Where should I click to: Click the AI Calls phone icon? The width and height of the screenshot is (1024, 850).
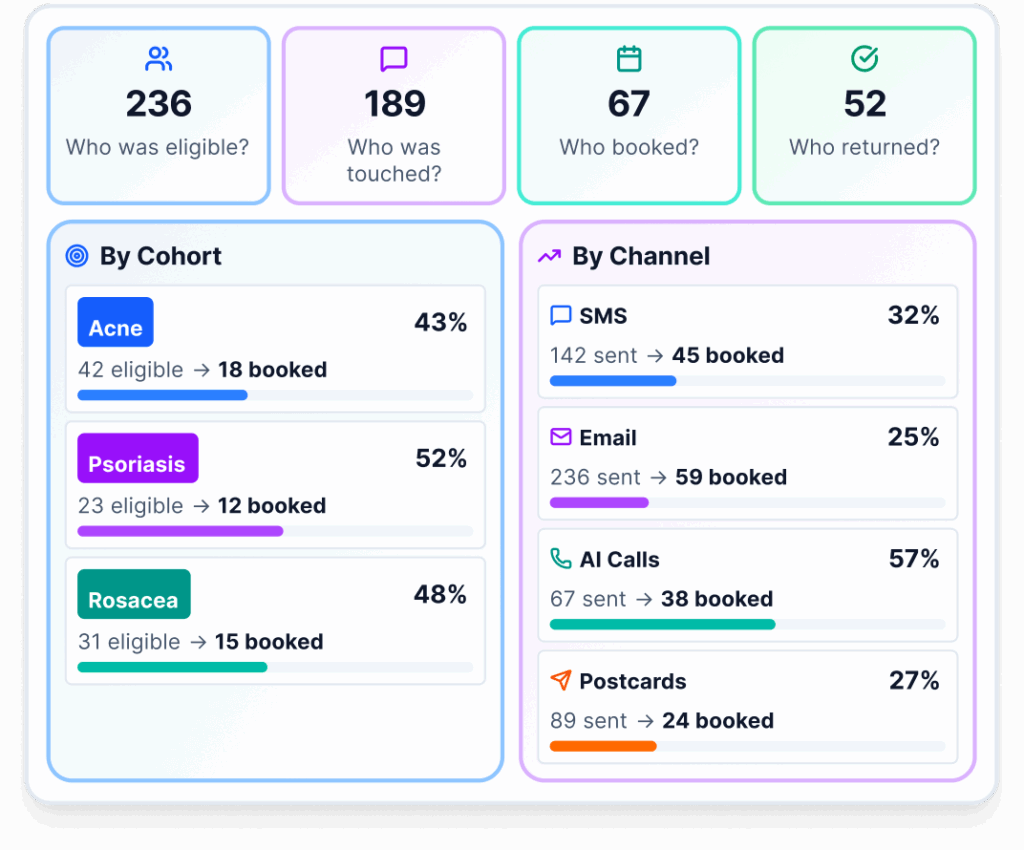coord(561,559)
